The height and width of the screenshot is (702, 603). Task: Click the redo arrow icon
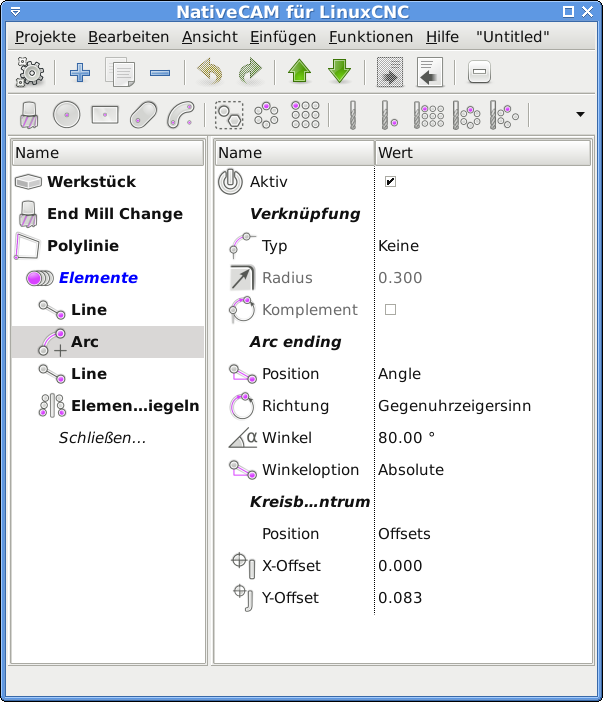pos(250,72)
